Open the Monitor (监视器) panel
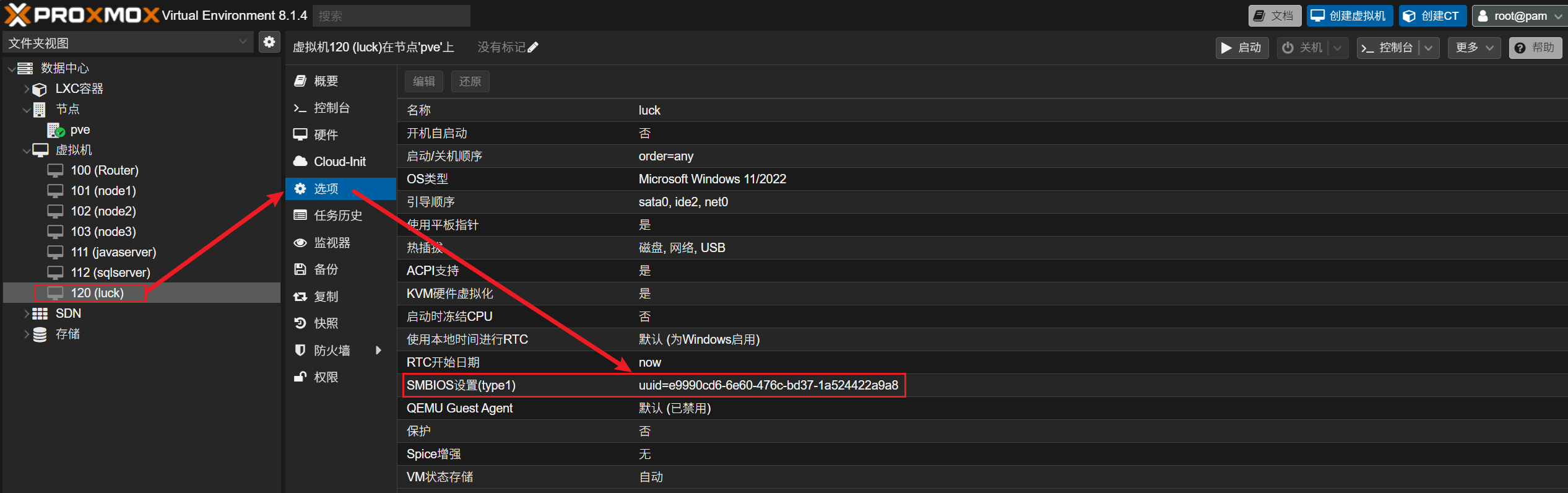The height and width of the screenshot is (493, 1568). pos(332,243)
